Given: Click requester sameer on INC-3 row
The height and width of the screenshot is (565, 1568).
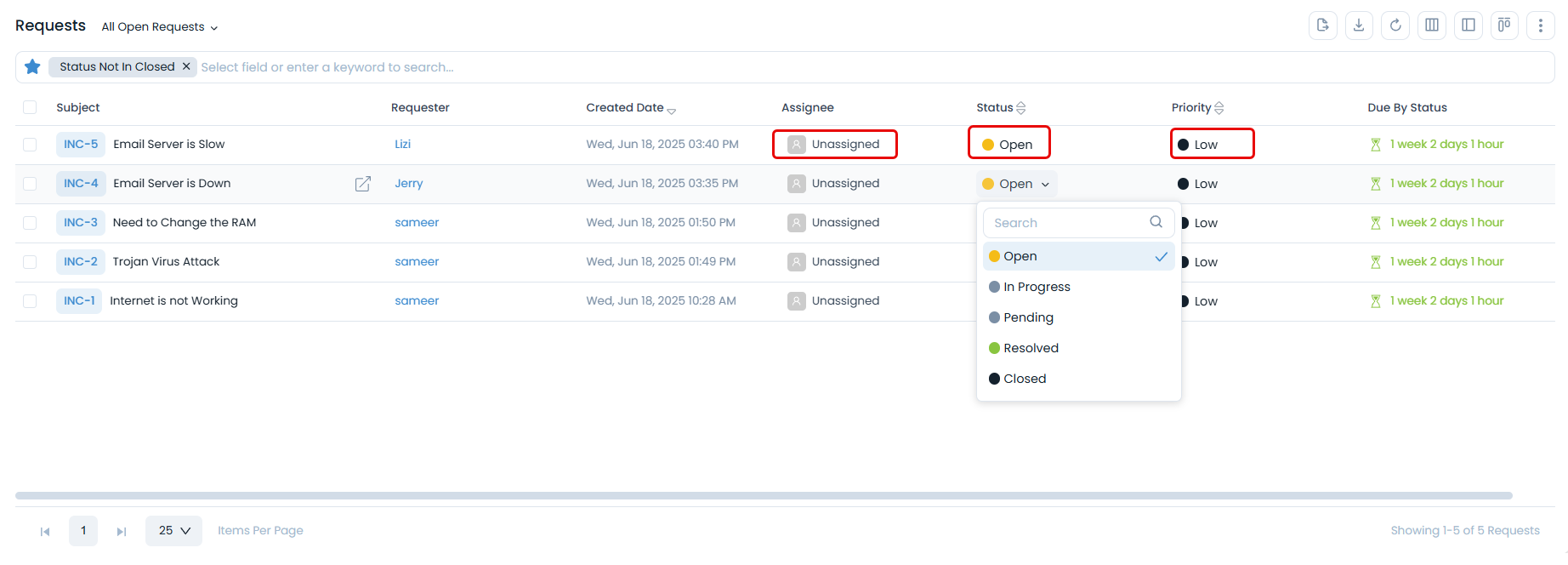Looking at the screenshot, I should 417,223.
